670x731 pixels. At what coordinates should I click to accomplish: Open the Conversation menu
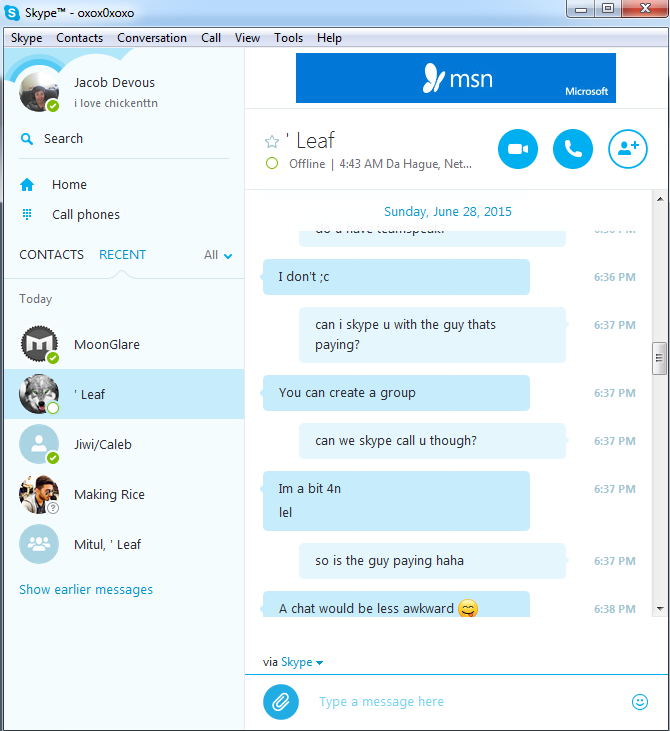pyautogui.click(x=152, y=38)
